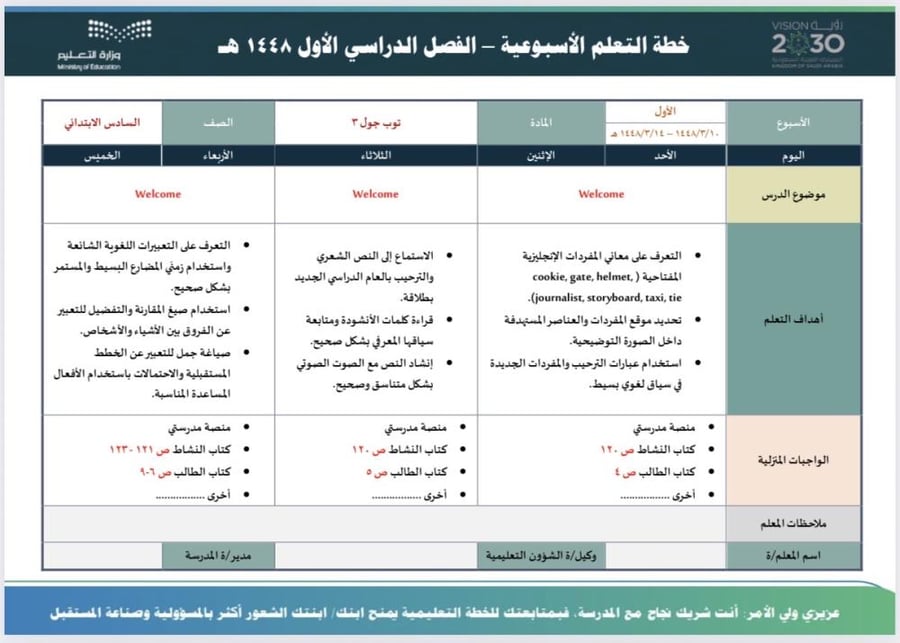Click the "الخميس" day column header
Image resolution: width=900 pixels, height=643 pixels.
(x=102, y=155)
